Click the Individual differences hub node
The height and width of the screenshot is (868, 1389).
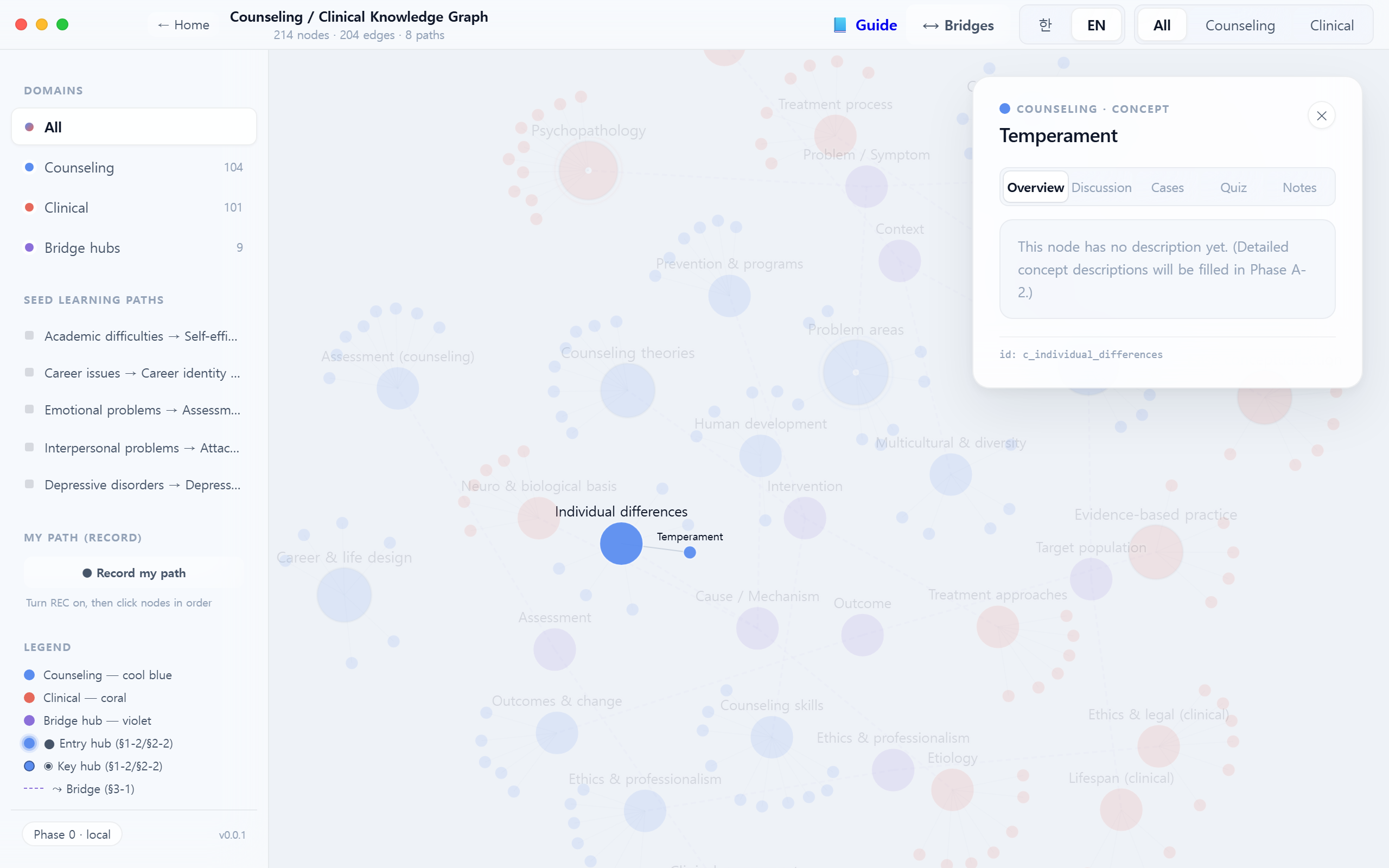621,543
